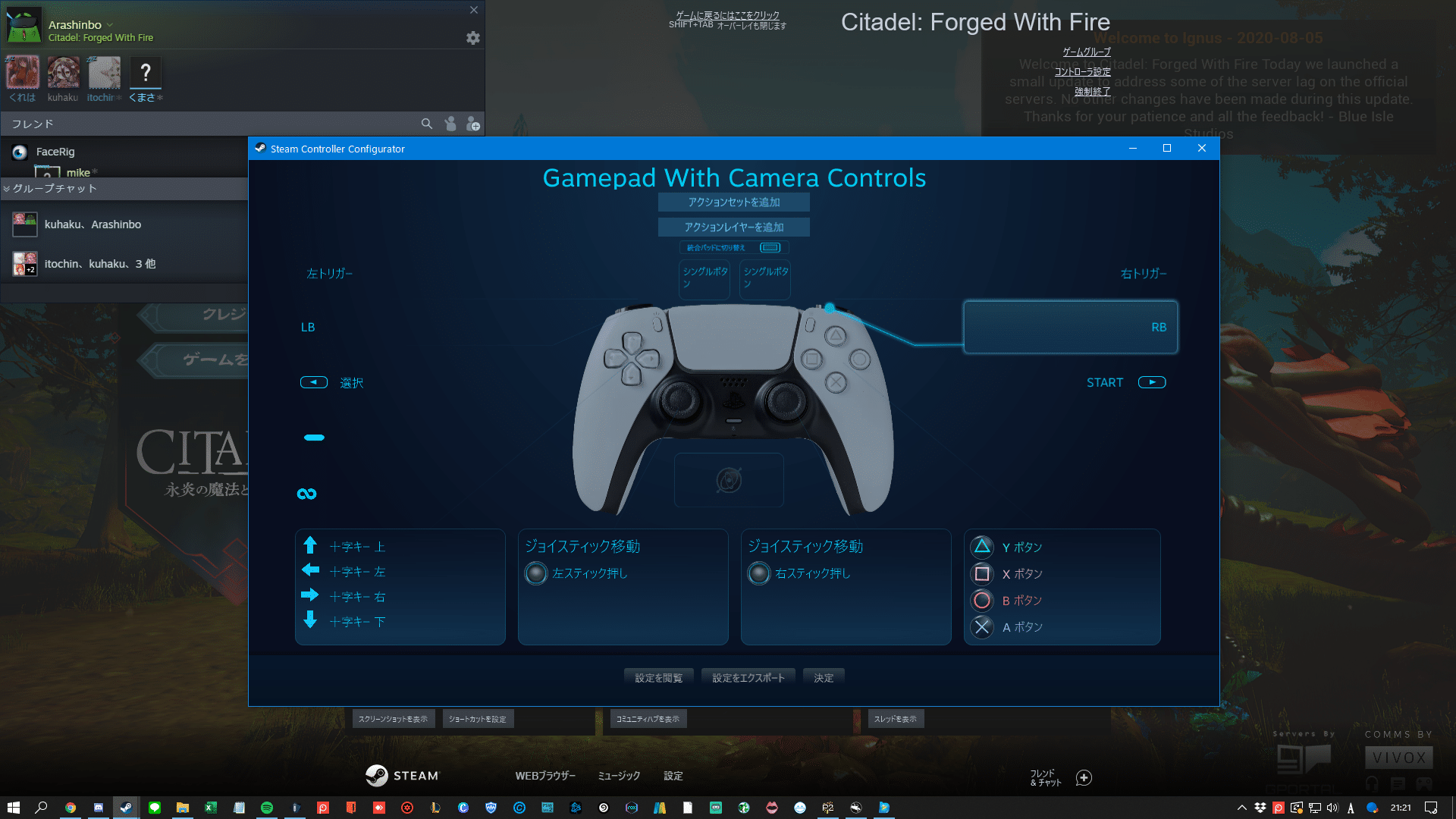Open the friends list settings gear
This screenshot has height=819, width=1456.
pos(473,38)
